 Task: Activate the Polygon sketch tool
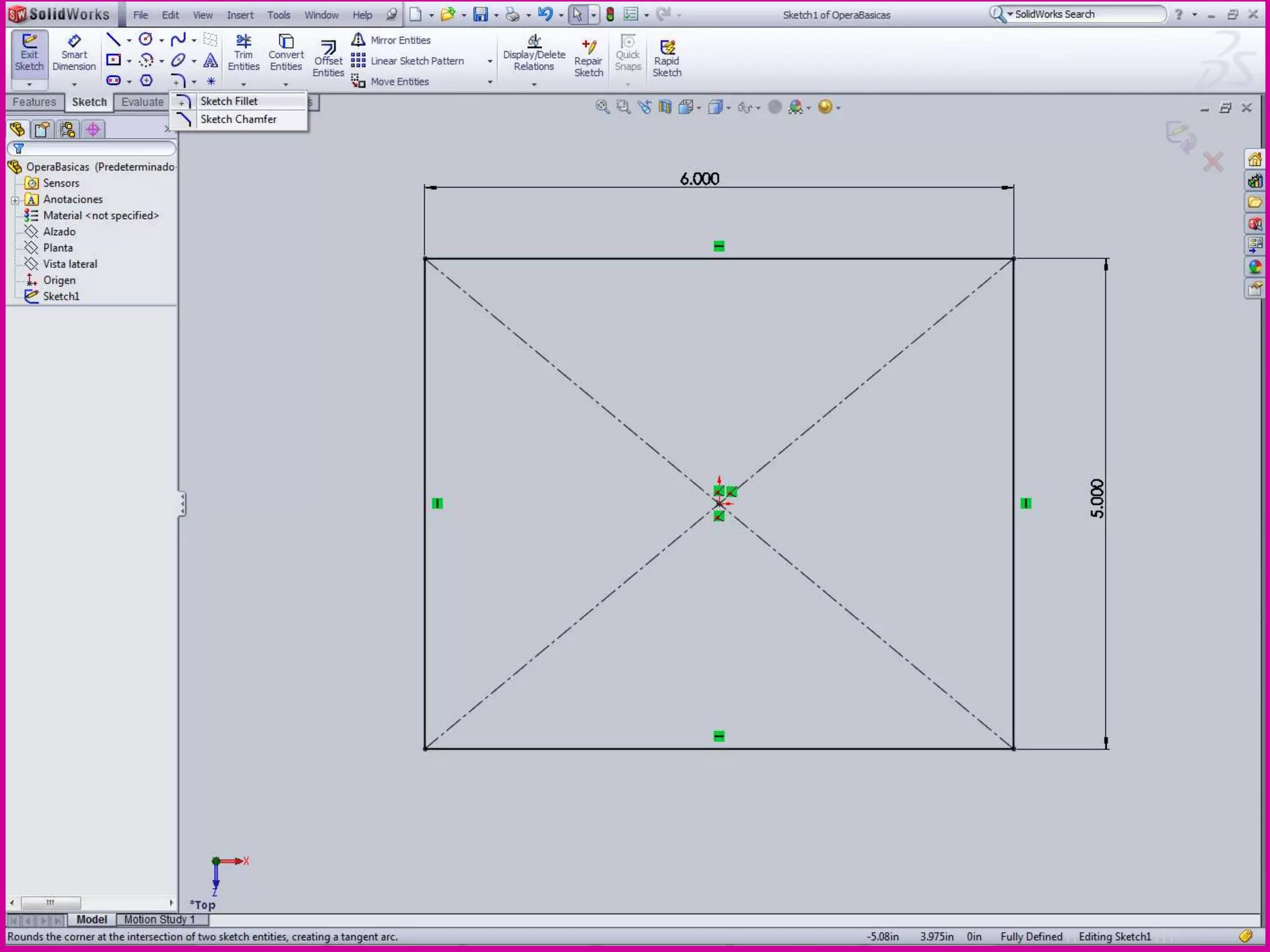click(x=146, y=81)
